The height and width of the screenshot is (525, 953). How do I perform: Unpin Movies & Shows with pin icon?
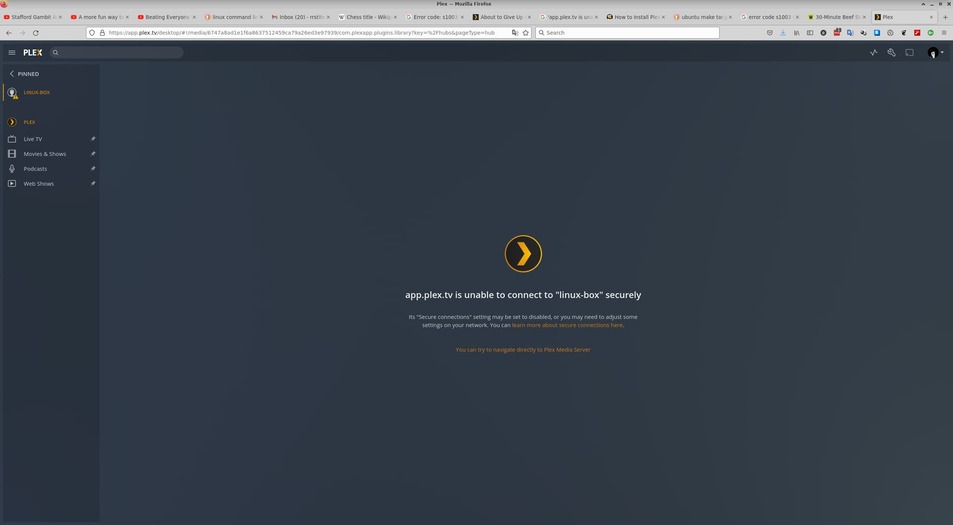(93, 154)
